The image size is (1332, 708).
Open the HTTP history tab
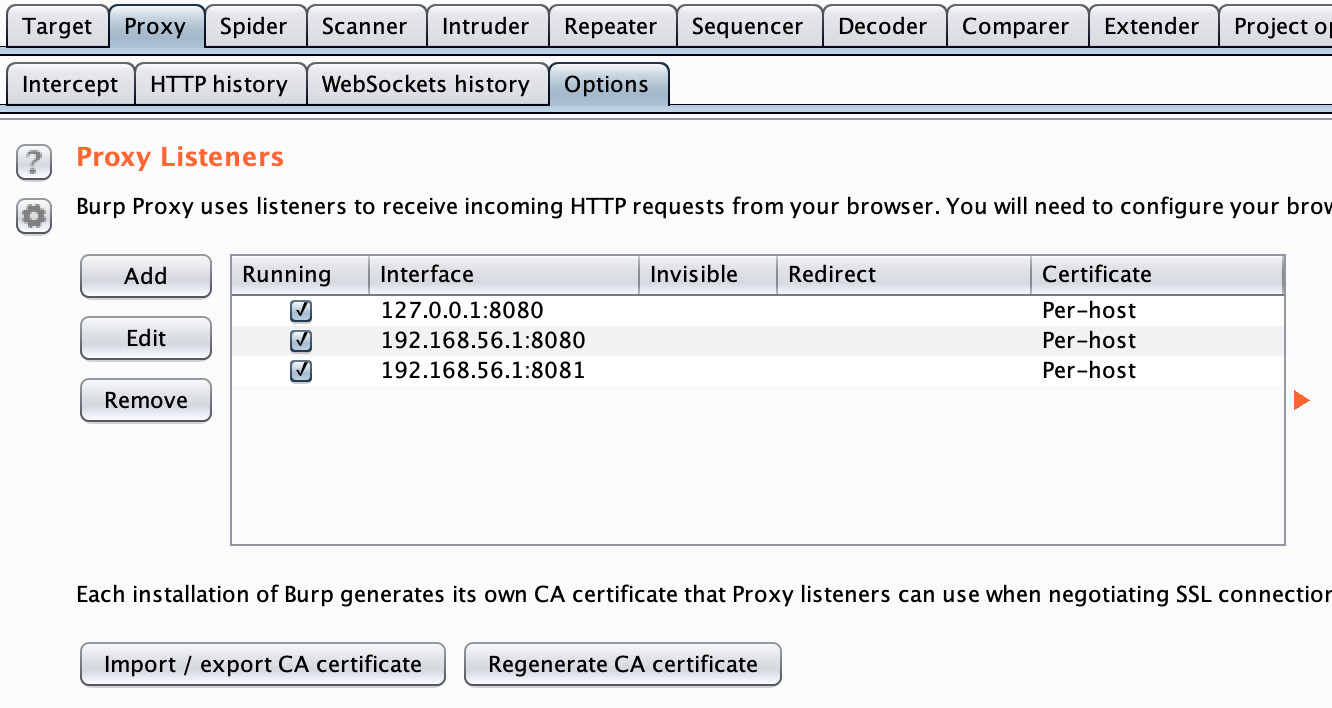point(220,84)
